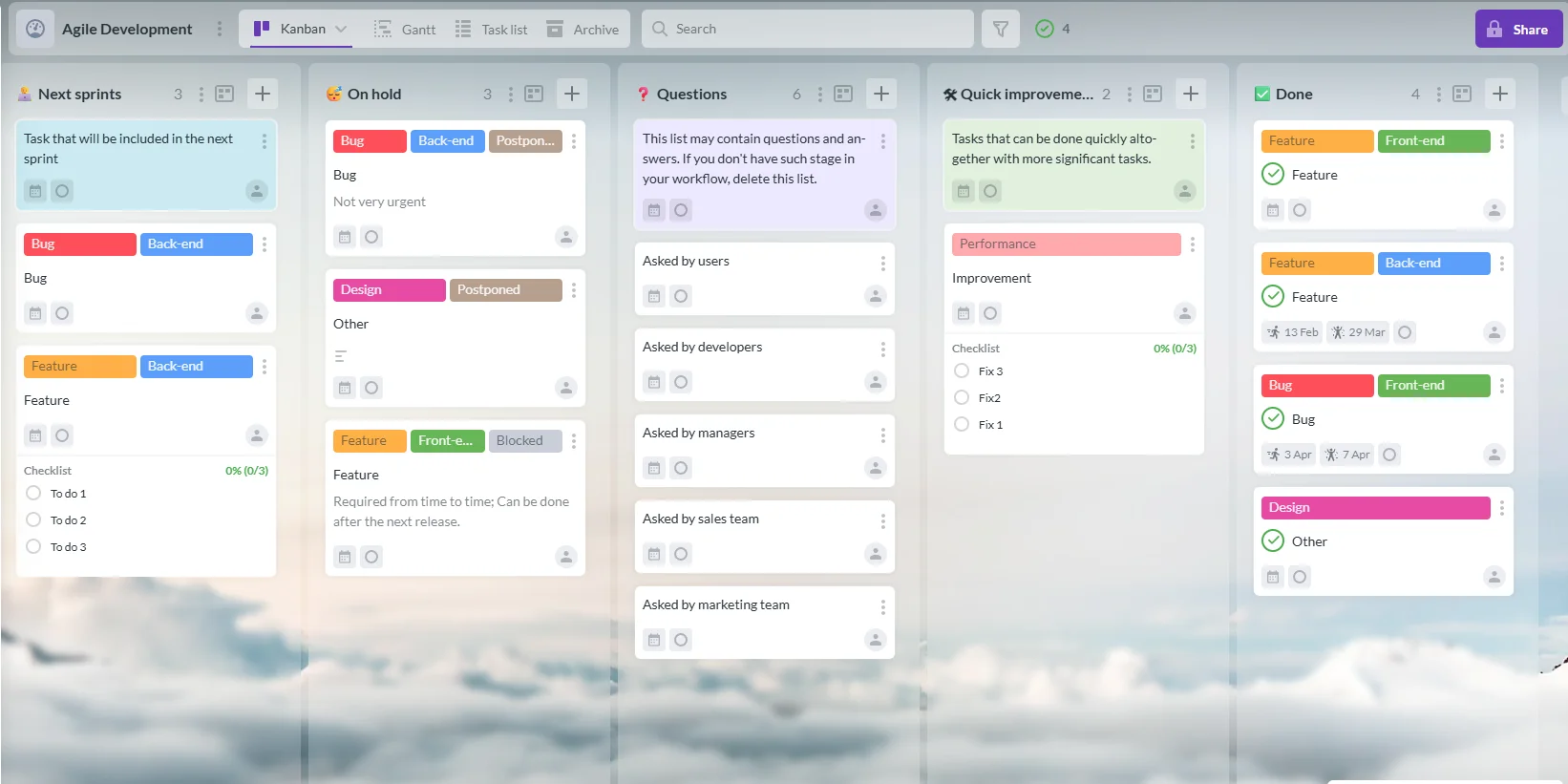Open calendar icon on Design Postponed card

345,388
